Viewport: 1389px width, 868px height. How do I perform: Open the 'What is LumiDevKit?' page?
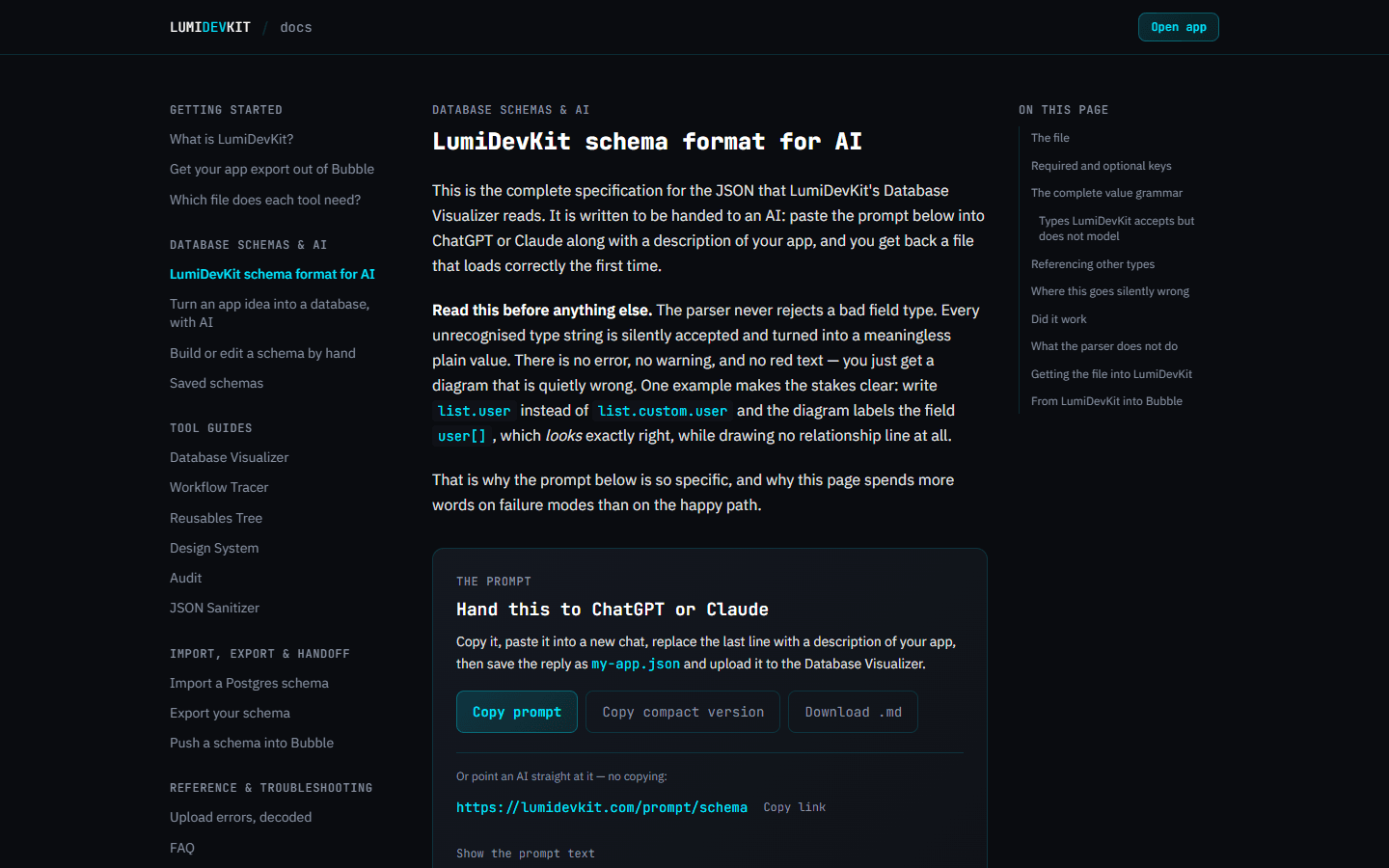(231, 139)
